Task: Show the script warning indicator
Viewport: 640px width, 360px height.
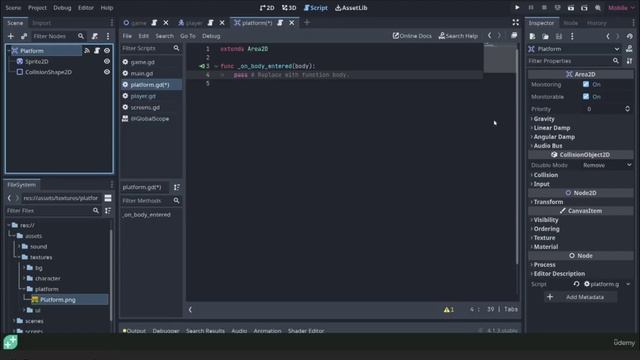Action: click(449, 309)
